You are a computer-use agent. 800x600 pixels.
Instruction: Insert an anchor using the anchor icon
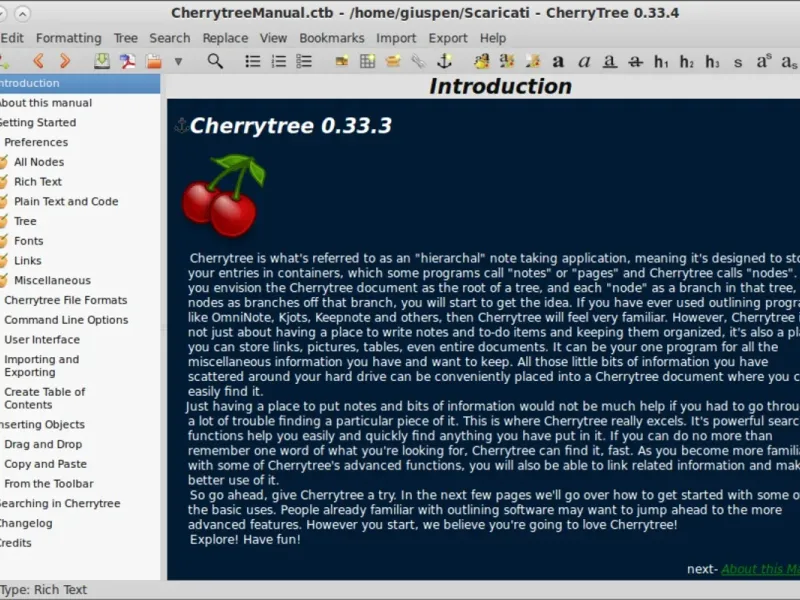point(444,61)
